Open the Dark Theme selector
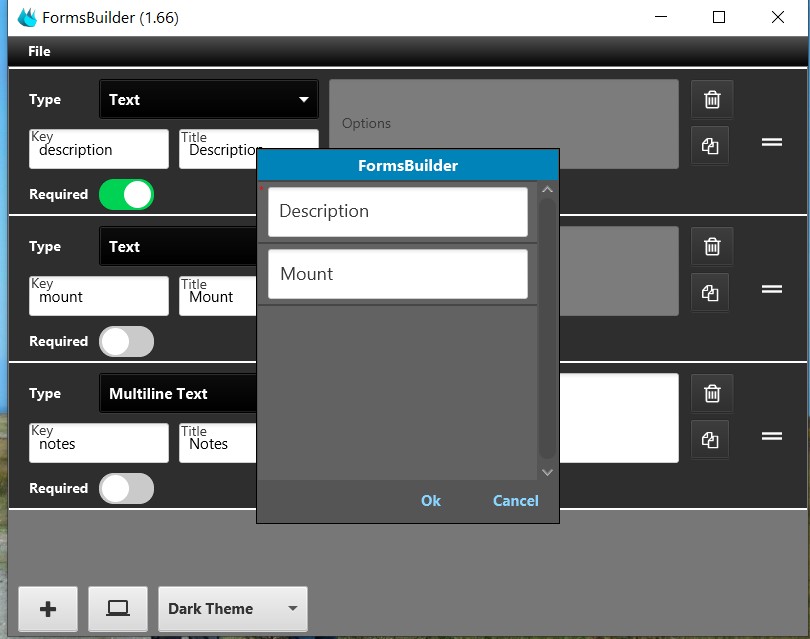 [233, 609]
